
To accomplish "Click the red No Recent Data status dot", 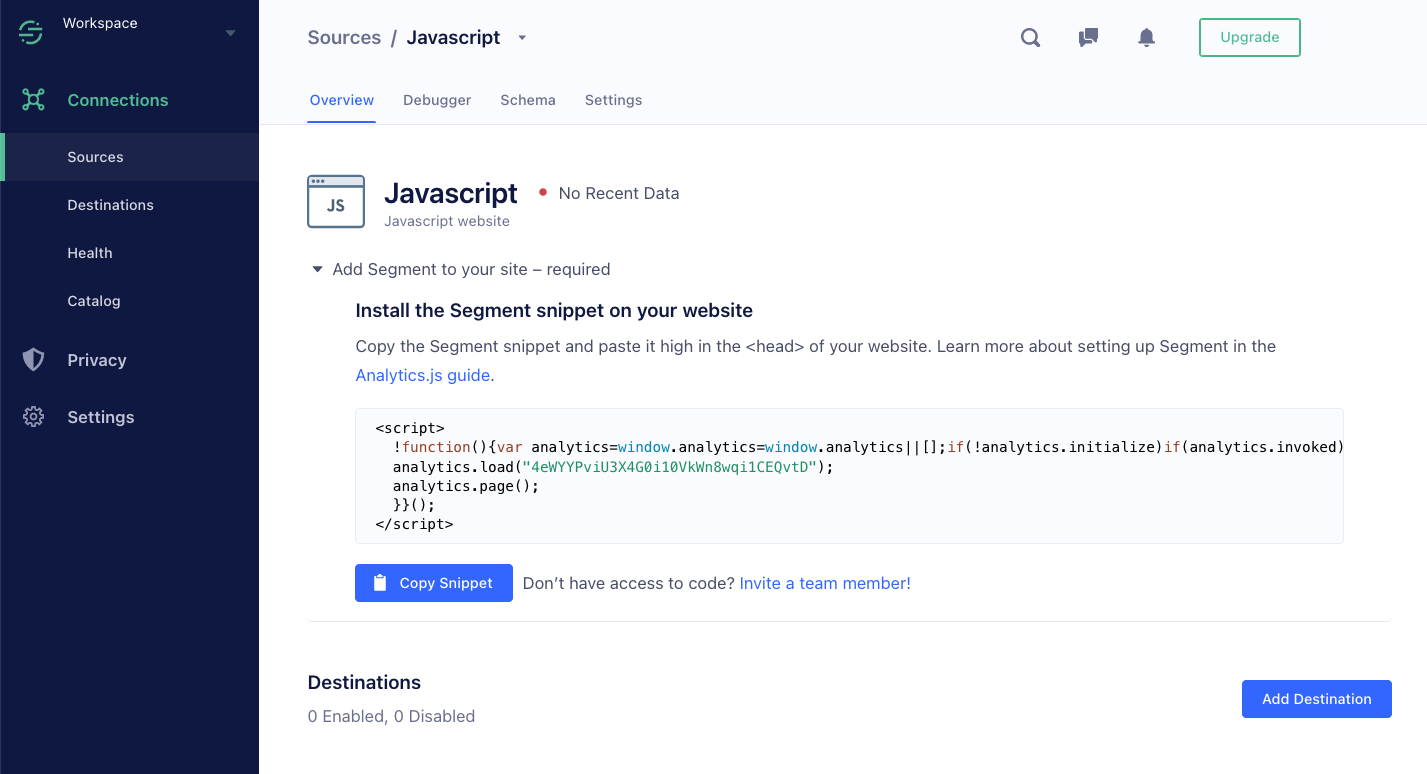I will 543,192.
